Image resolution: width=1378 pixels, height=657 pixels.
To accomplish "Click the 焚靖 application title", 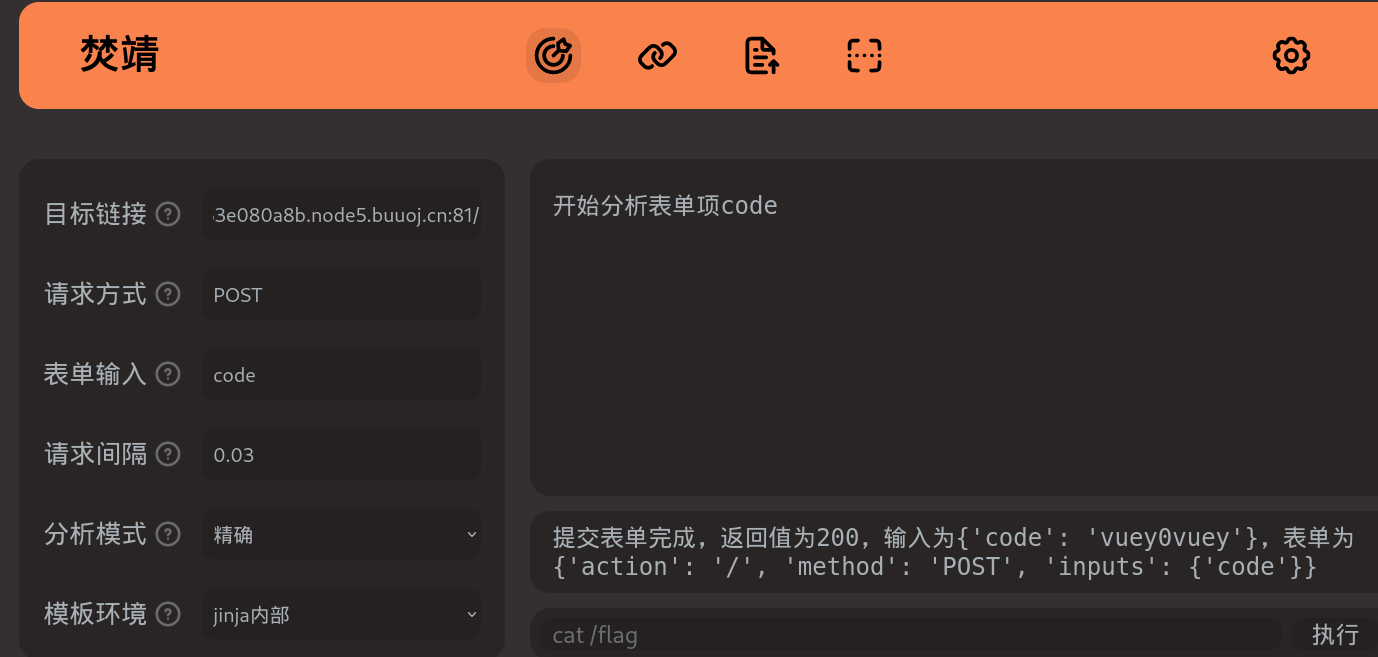I will click(119, 55).
